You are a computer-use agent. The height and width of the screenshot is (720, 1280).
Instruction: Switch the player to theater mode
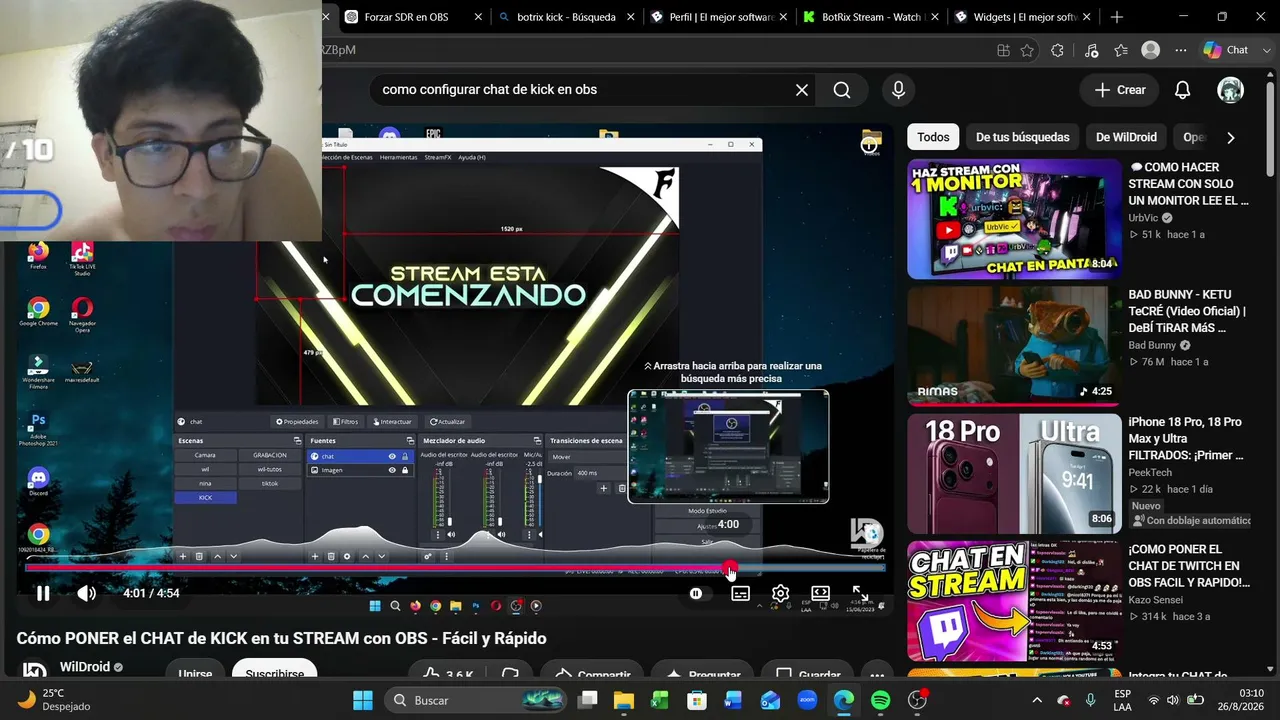pos(821,593)
